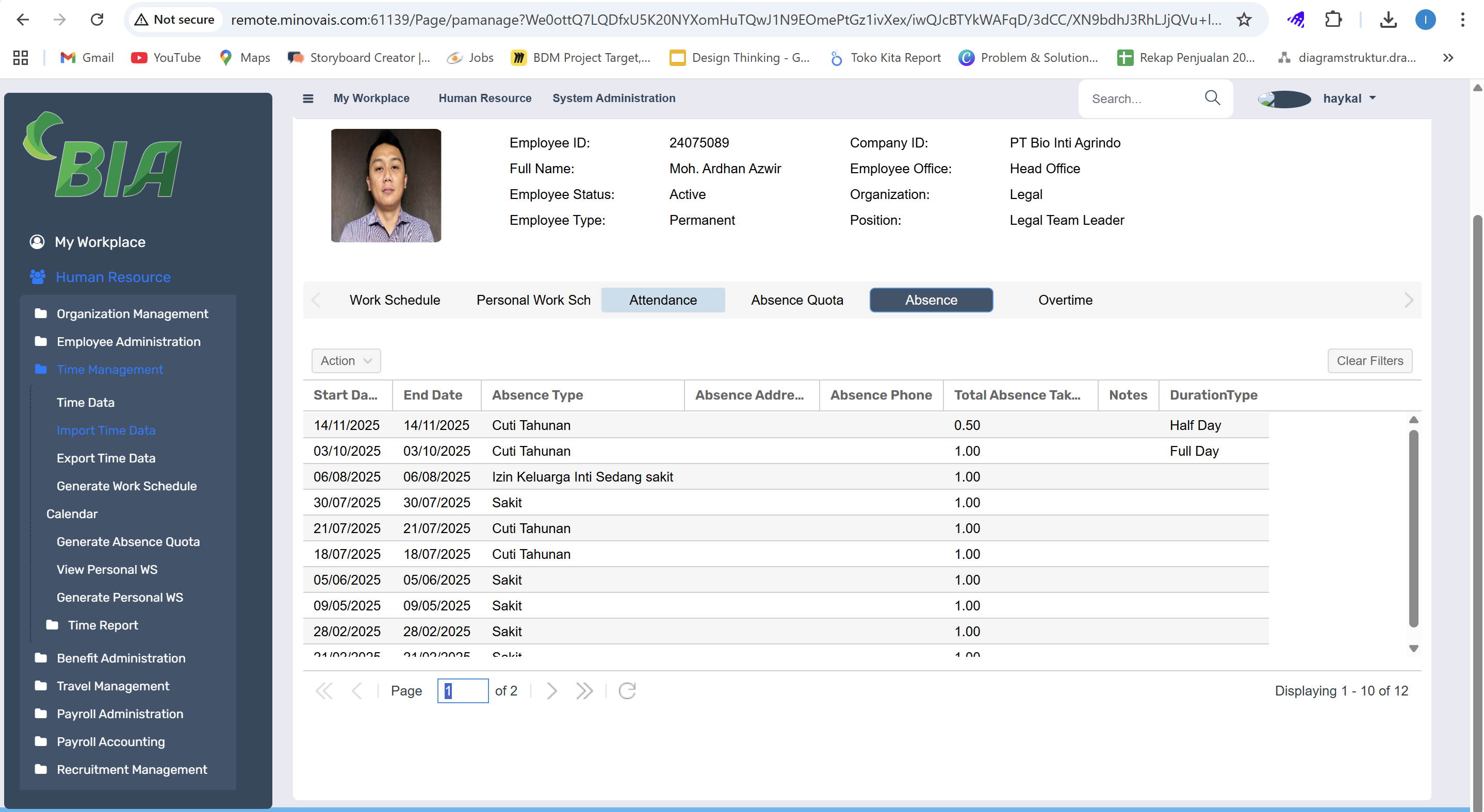Go to next page of absence list
This screenshot has width=1484, height=812.
point(551,690)
